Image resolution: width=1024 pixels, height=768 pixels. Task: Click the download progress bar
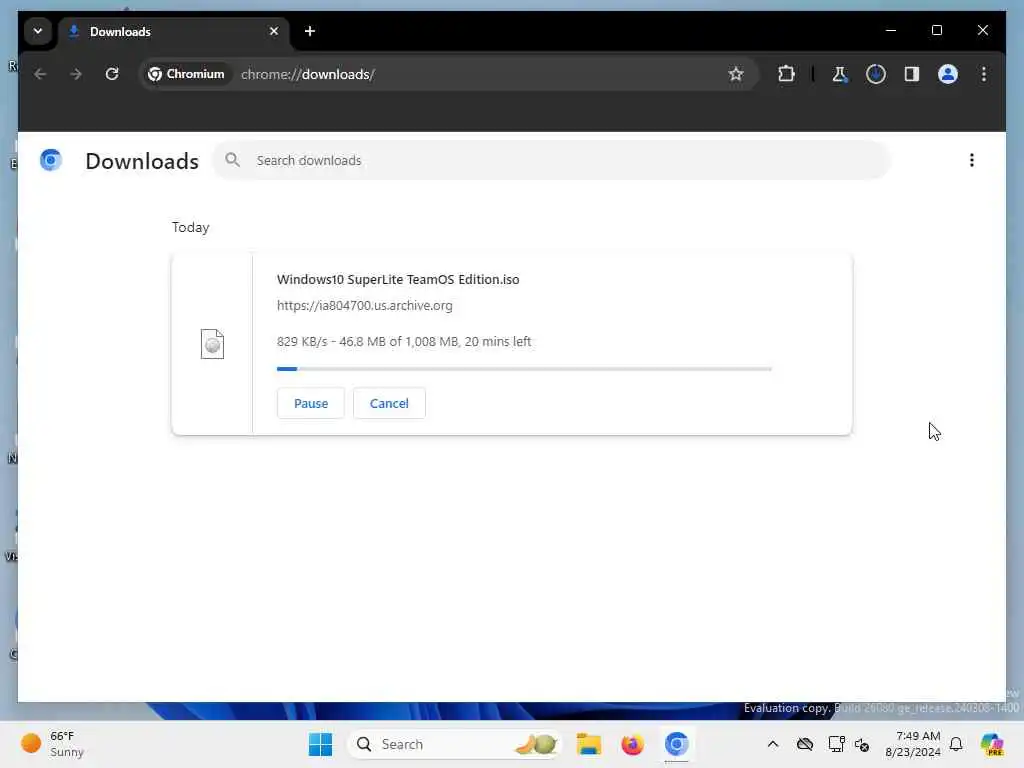click(524, 369)
